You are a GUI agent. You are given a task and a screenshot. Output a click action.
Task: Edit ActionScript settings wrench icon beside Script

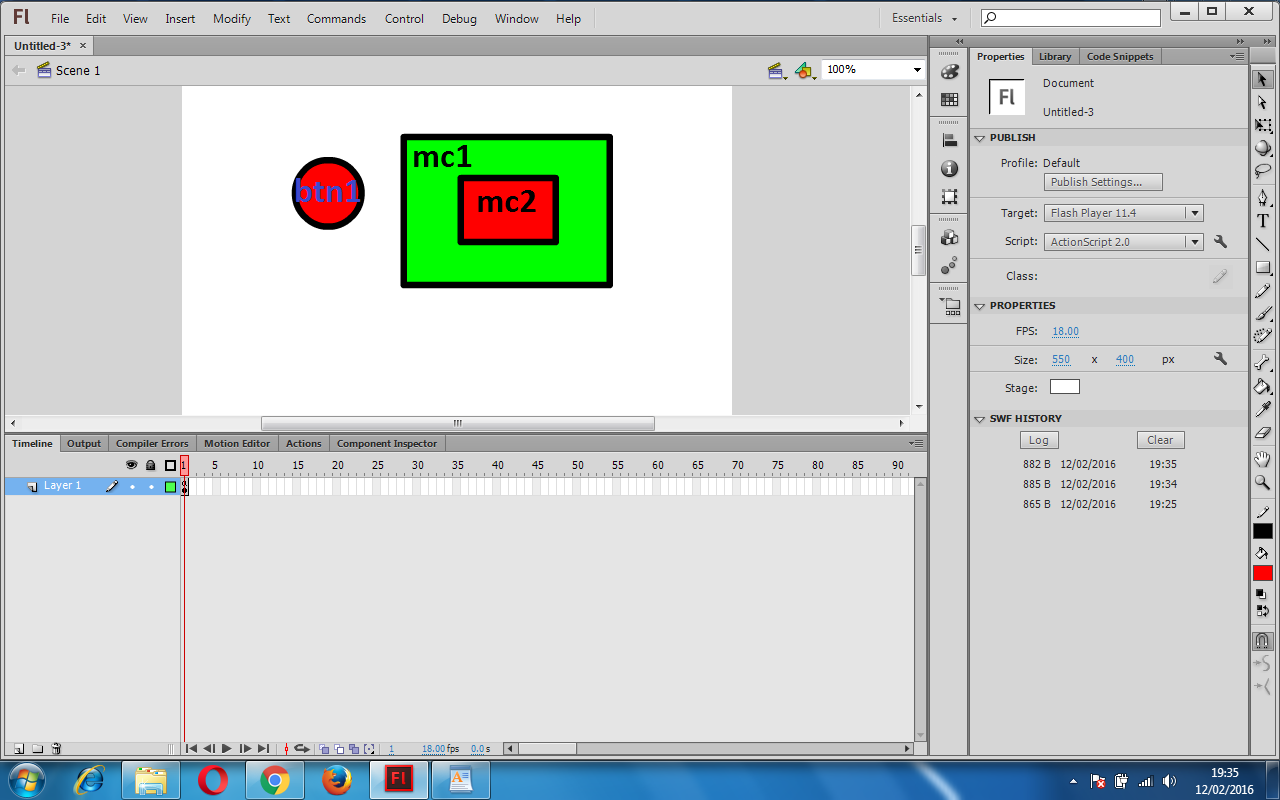pyautogui.click(x=1220, y=241)
